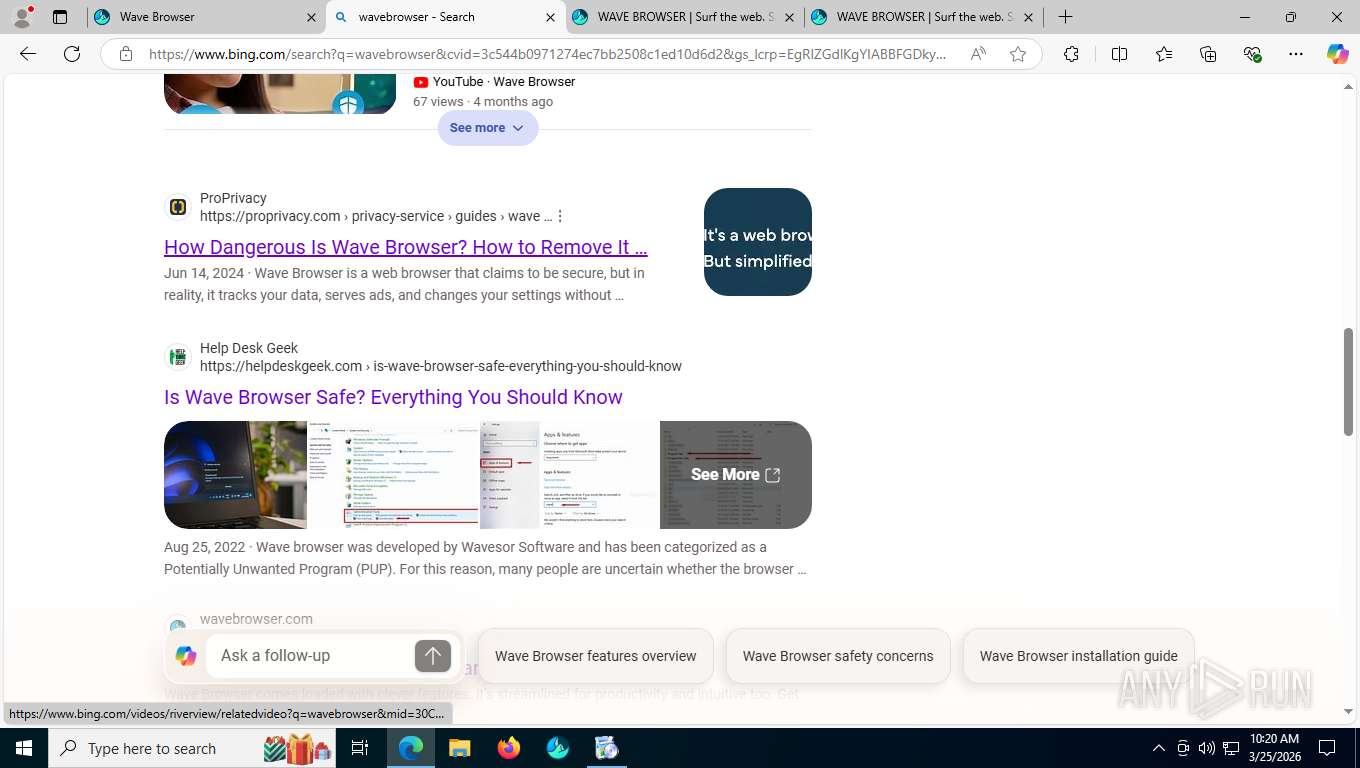
Task: Open the Apps & features screenshot thumbnail
Action: [570, 475]
